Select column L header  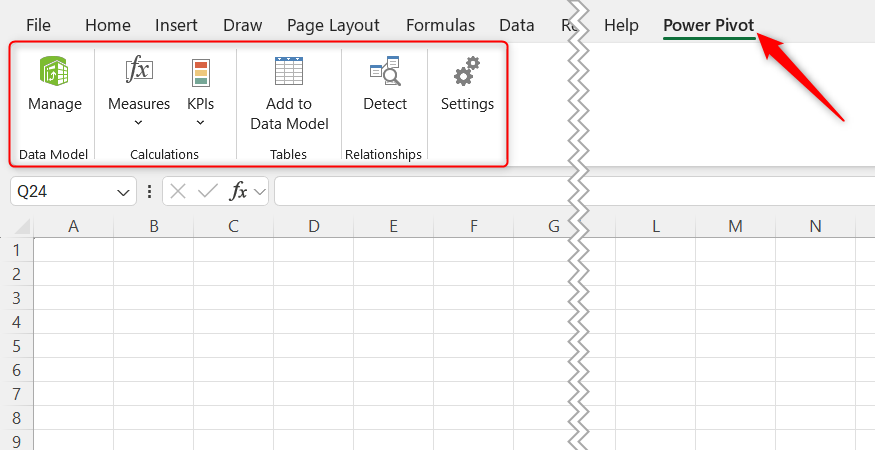pyautogui.click(x=655, y=226)
